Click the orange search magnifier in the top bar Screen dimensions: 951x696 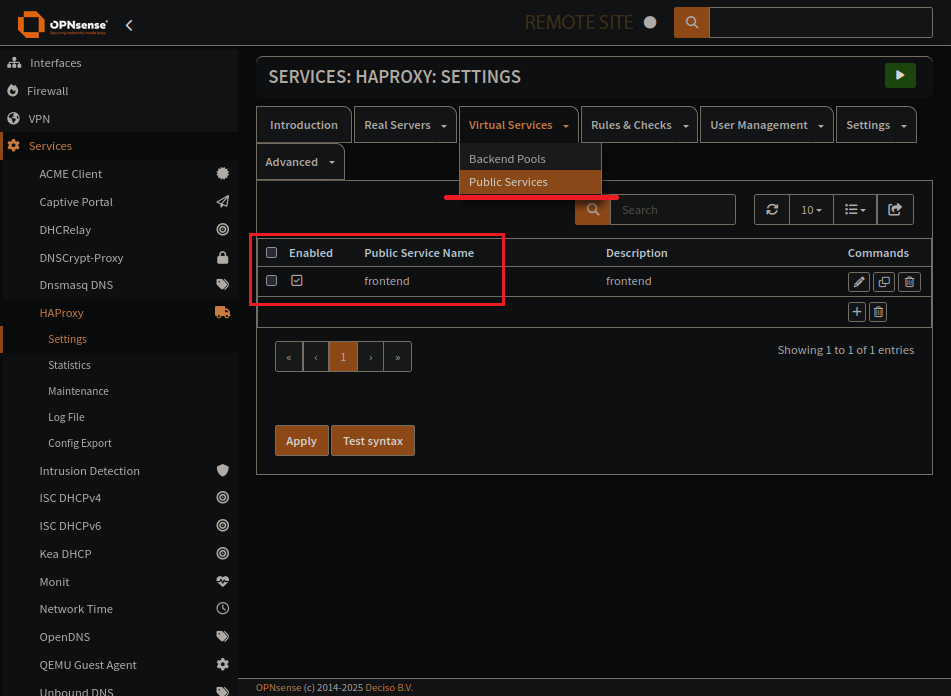(691, 22)
